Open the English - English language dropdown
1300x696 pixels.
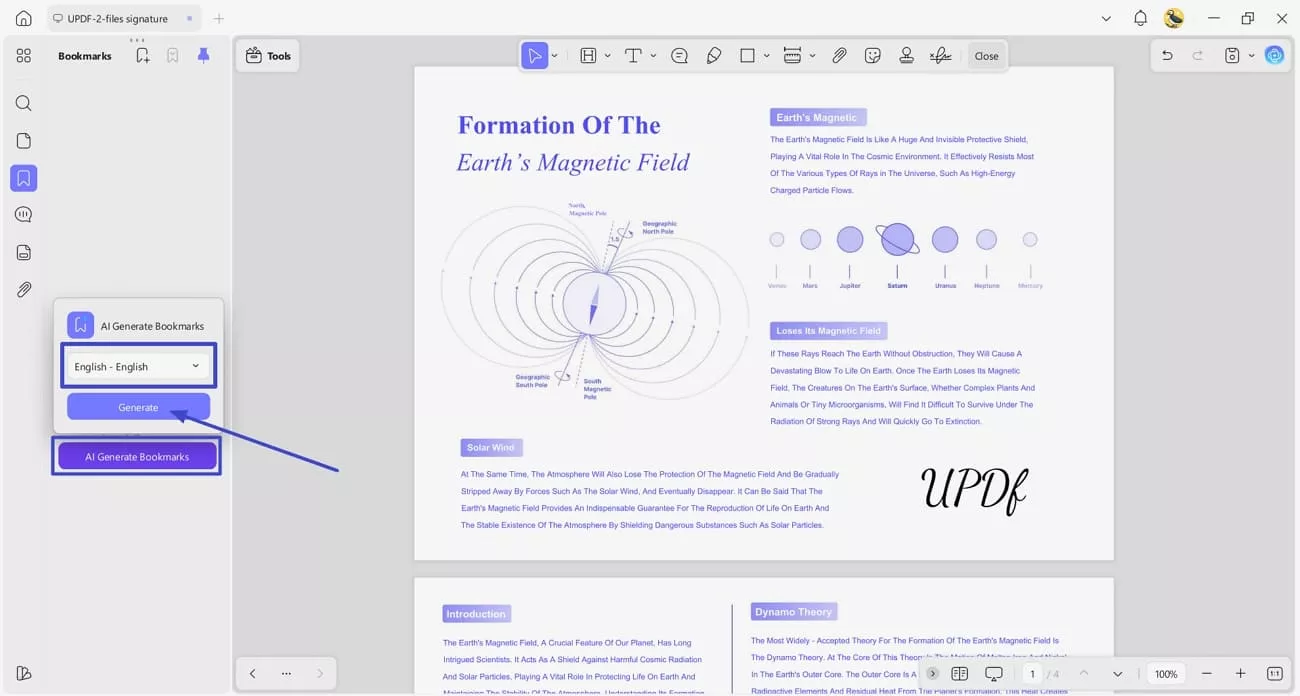(x=138, y=366)
